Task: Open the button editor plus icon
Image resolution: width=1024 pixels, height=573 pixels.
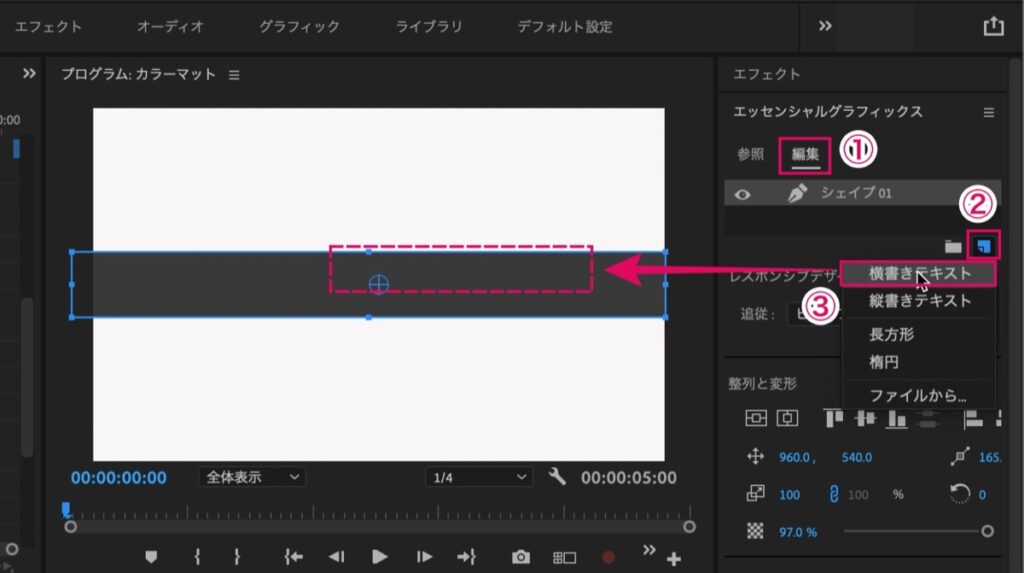Action: pyautogui.click(x=674, y=559)
